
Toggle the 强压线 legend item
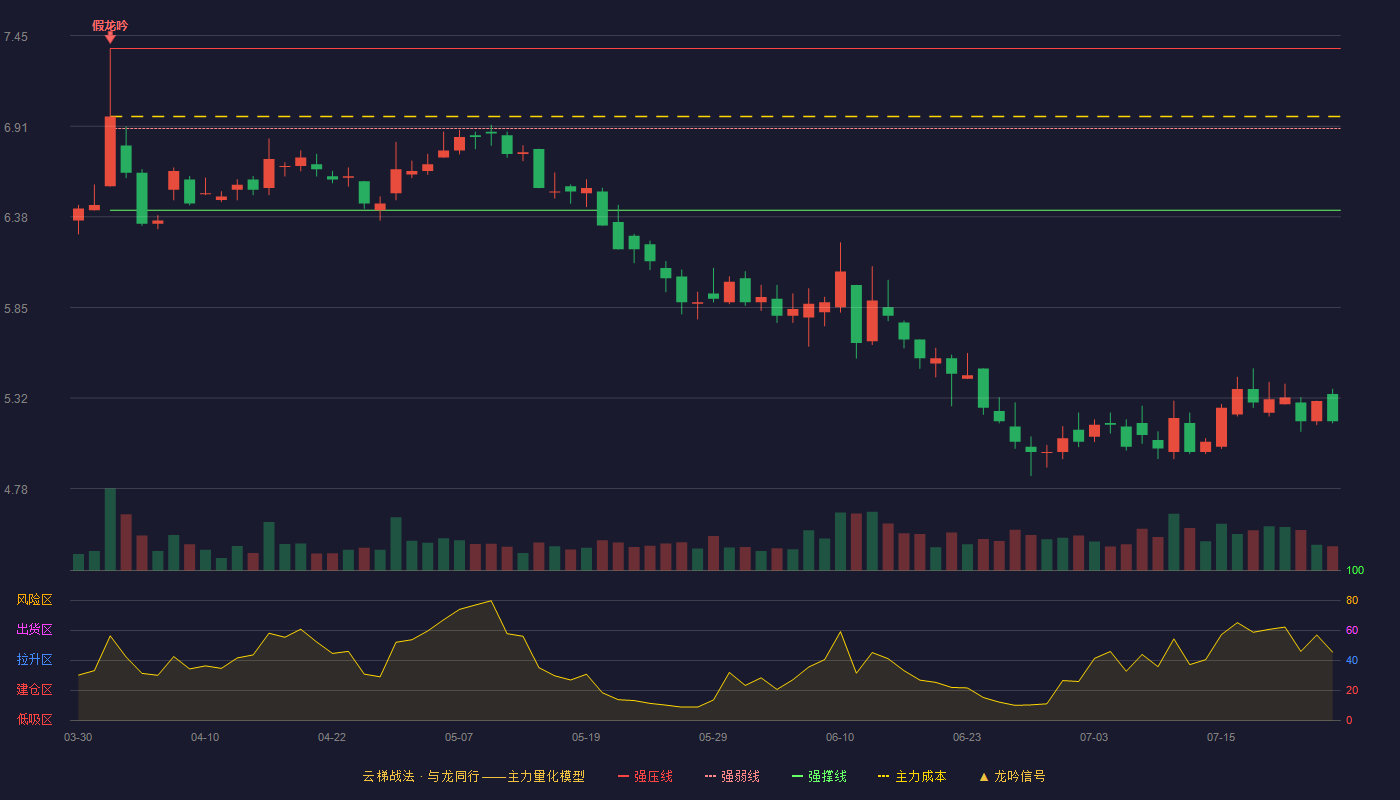tap(645, 776)
